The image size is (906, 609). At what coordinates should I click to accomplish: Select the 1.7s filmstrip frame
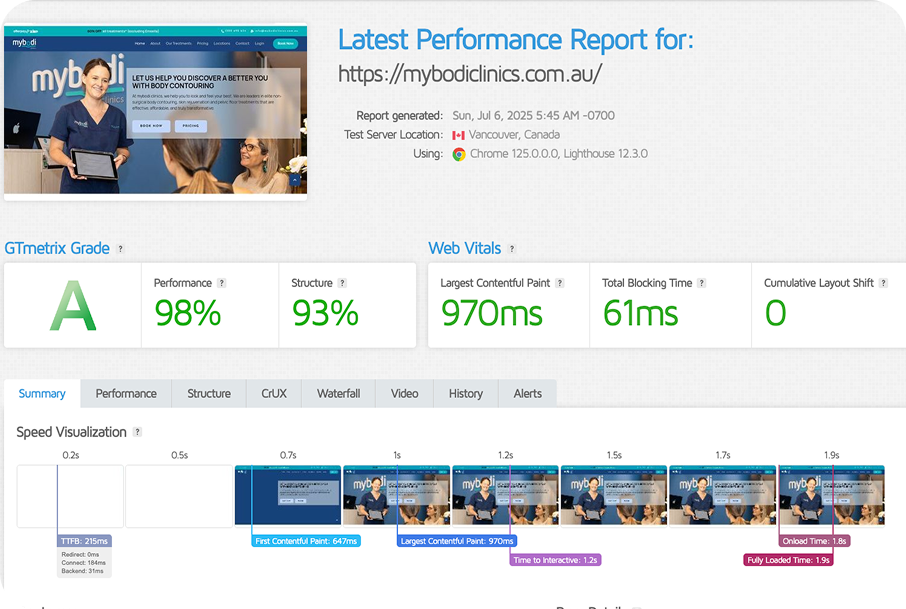pos(722,496)
